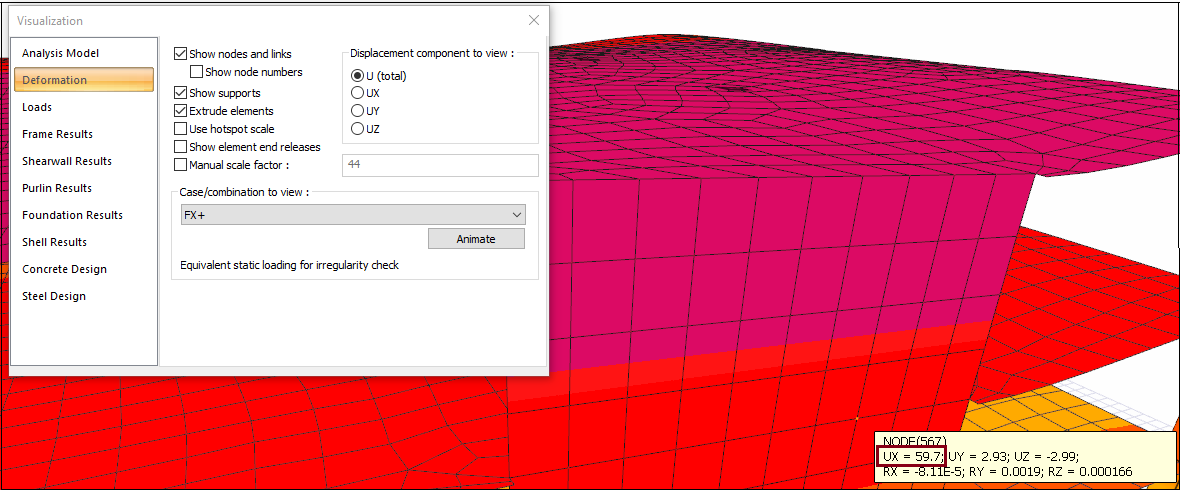
Task: Select UX displacement component radio
Action: (x=357, y=93)
